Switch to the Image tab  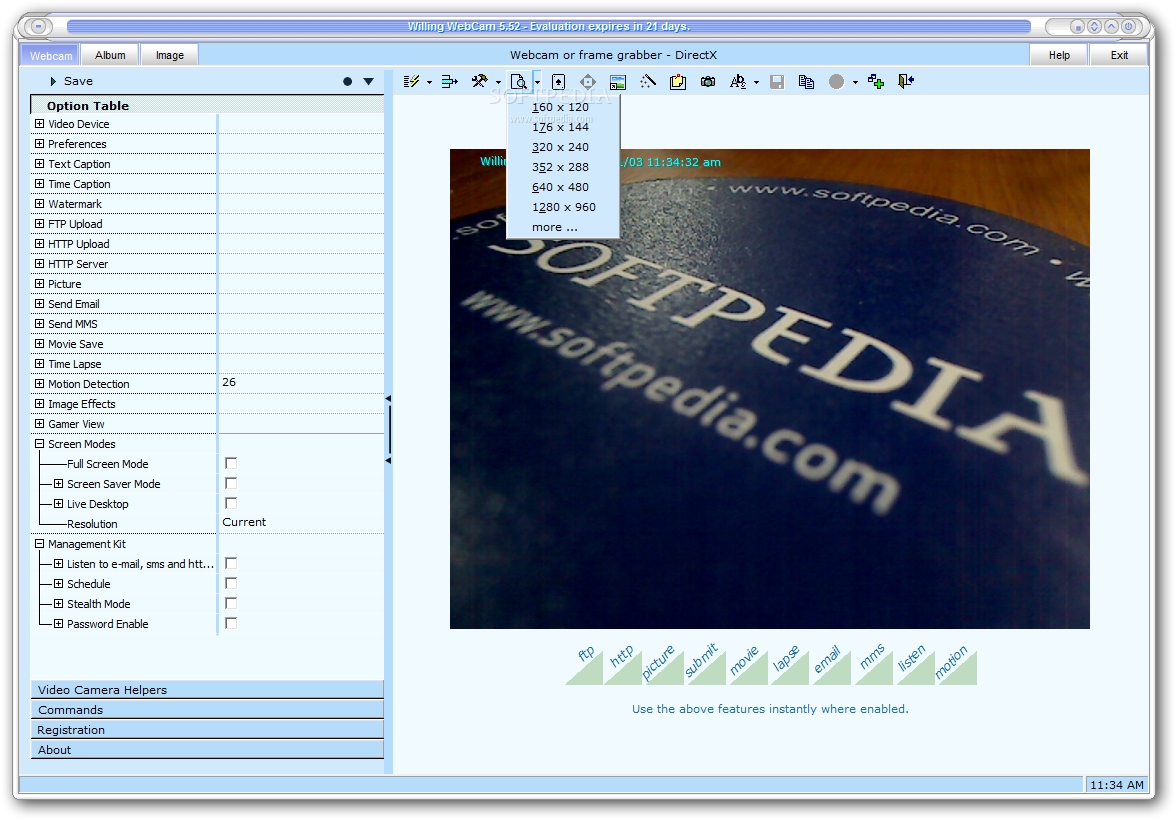point(170,55)
